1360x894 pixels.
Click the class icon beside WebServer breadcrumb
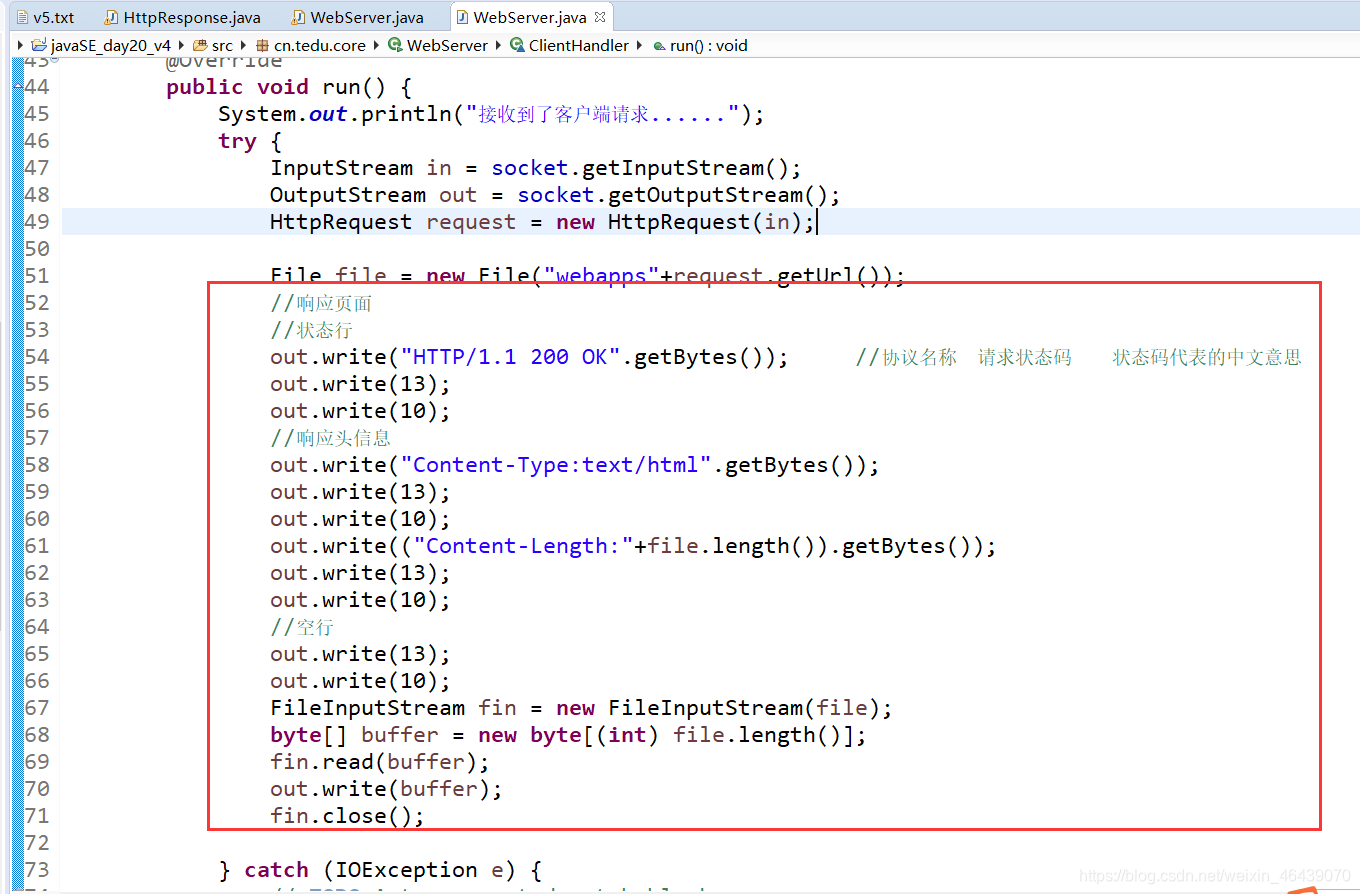[x=395, y=45]
